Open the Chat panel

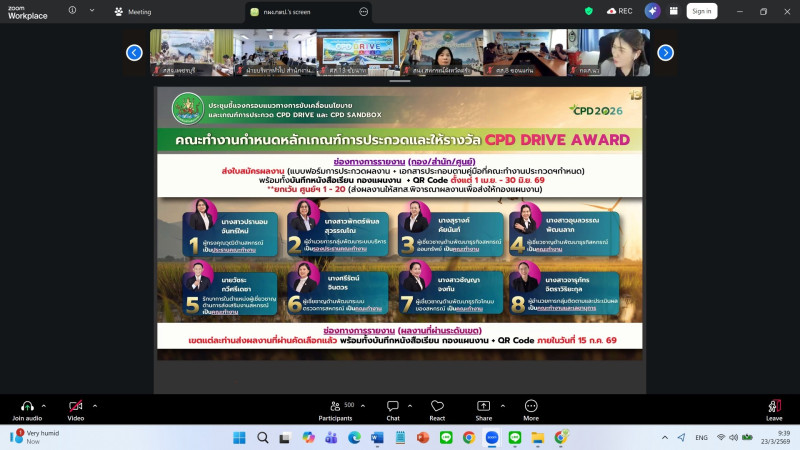392,406
